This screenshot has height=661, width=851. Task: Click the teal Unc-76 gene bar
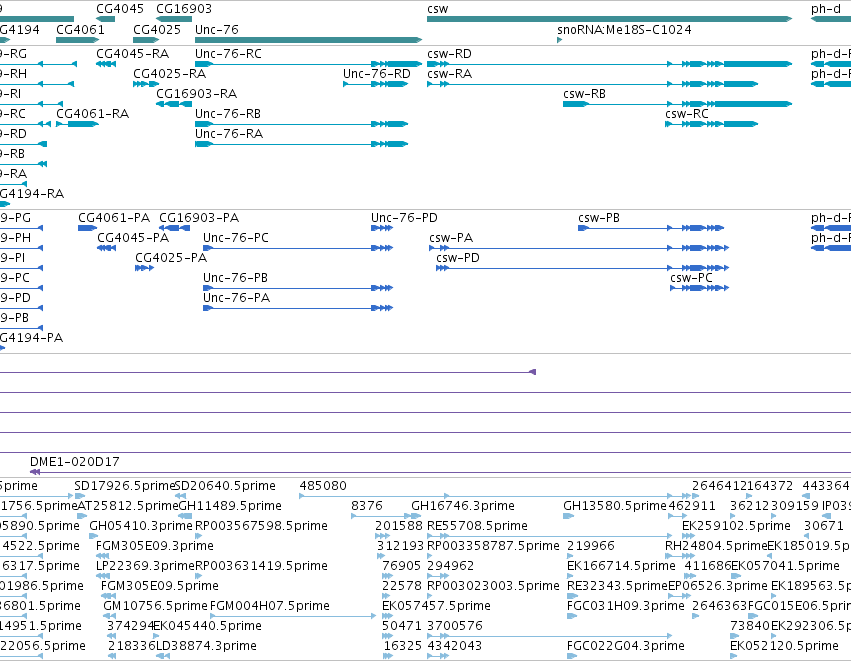click(308, 40)
